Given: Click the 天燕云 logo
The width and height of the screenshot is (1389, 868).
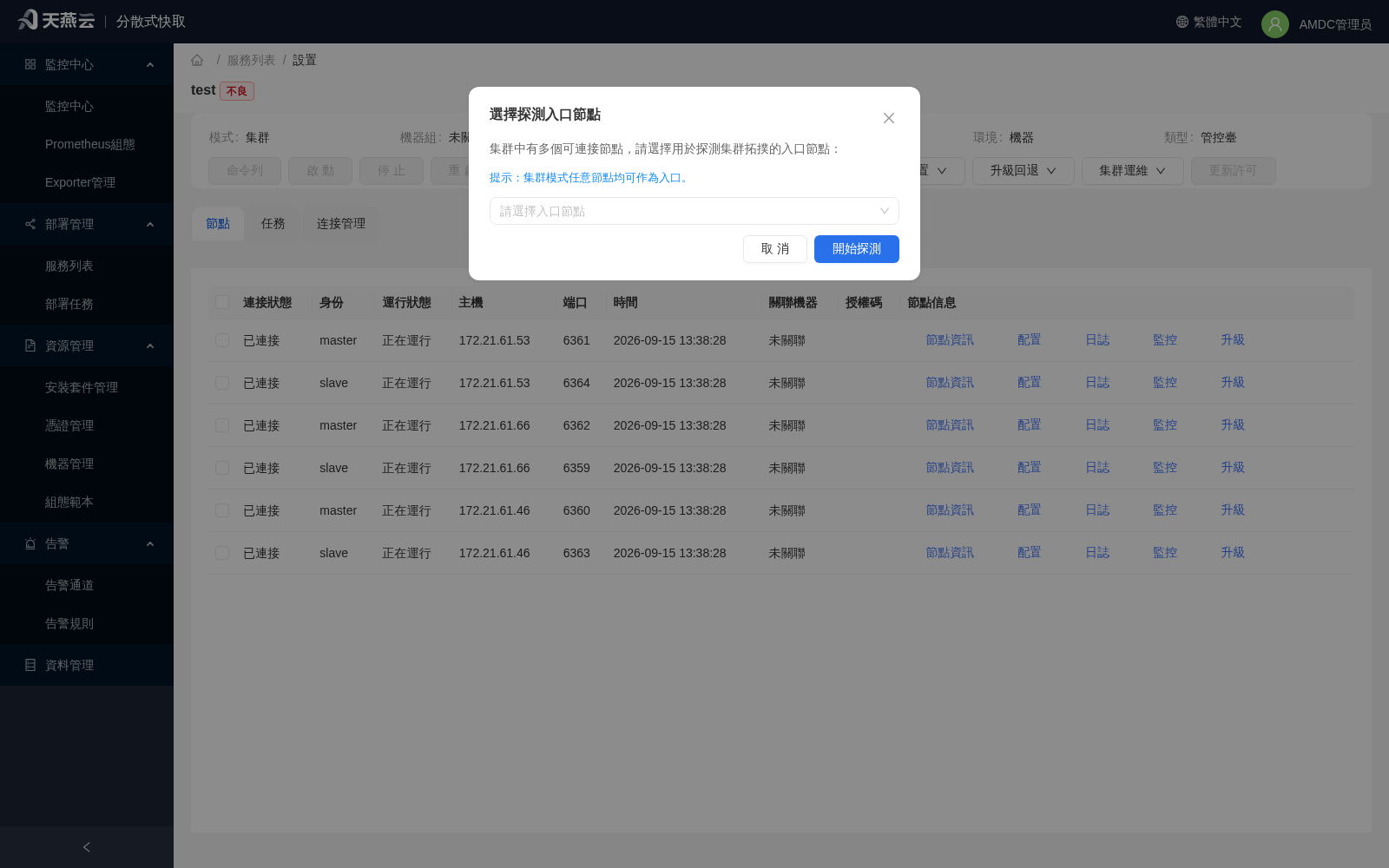Looking at the screenshot, I should (56, 20).
